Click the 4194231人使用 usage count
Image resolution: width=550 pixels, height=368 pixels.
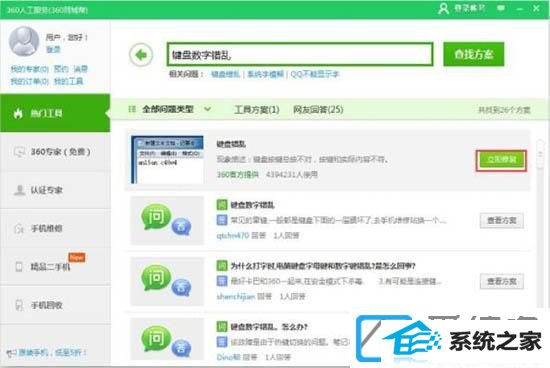(292, 174)
